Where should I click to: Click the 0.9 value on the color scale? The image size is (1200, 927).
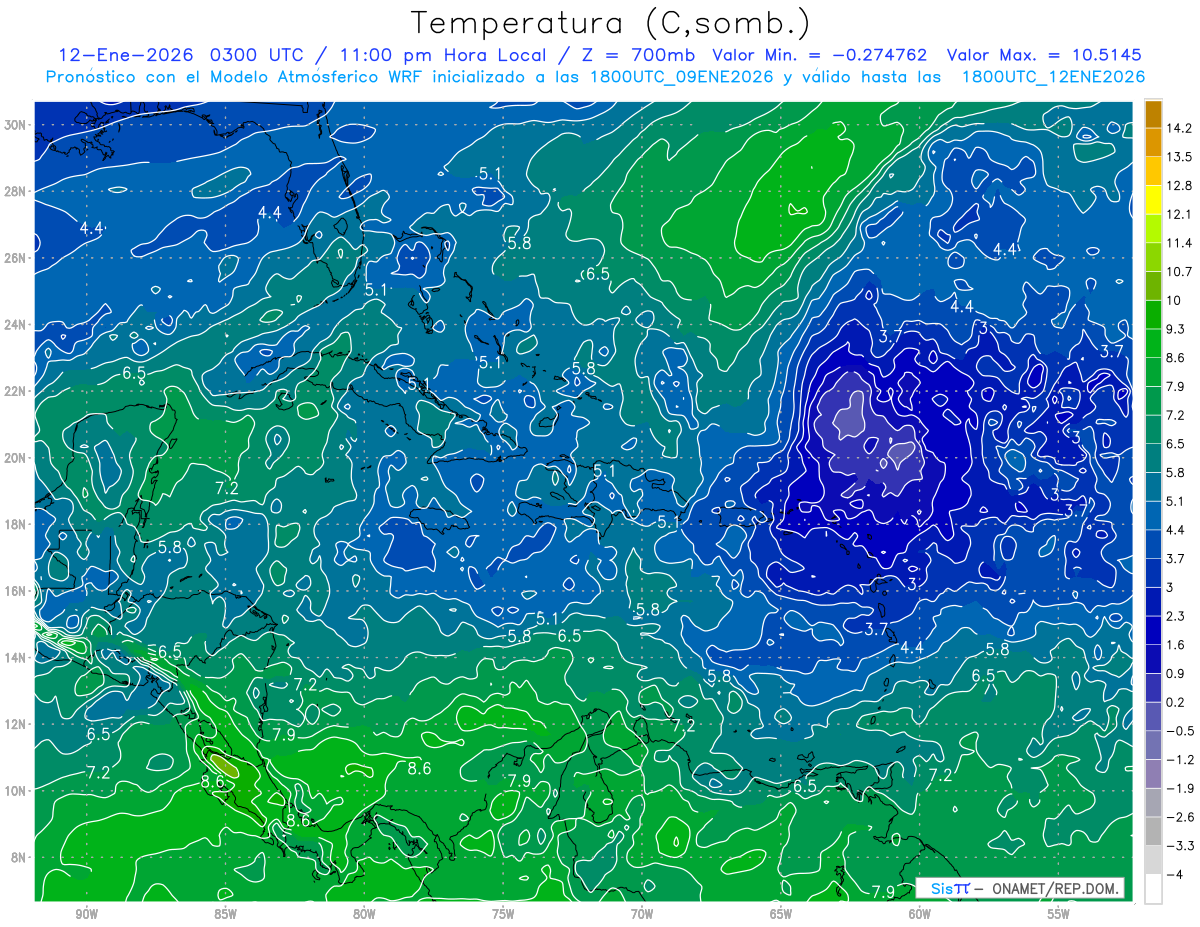[1176, 673]
